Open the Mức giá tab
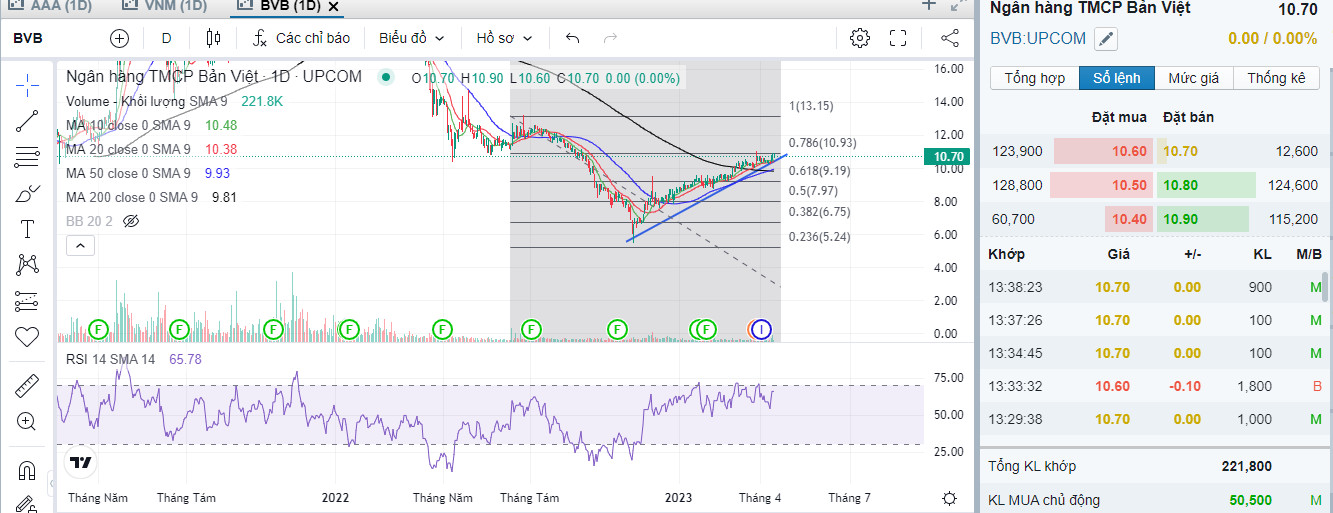The width and height of the screenshot is (1333, 513). tap(1193, 78)
